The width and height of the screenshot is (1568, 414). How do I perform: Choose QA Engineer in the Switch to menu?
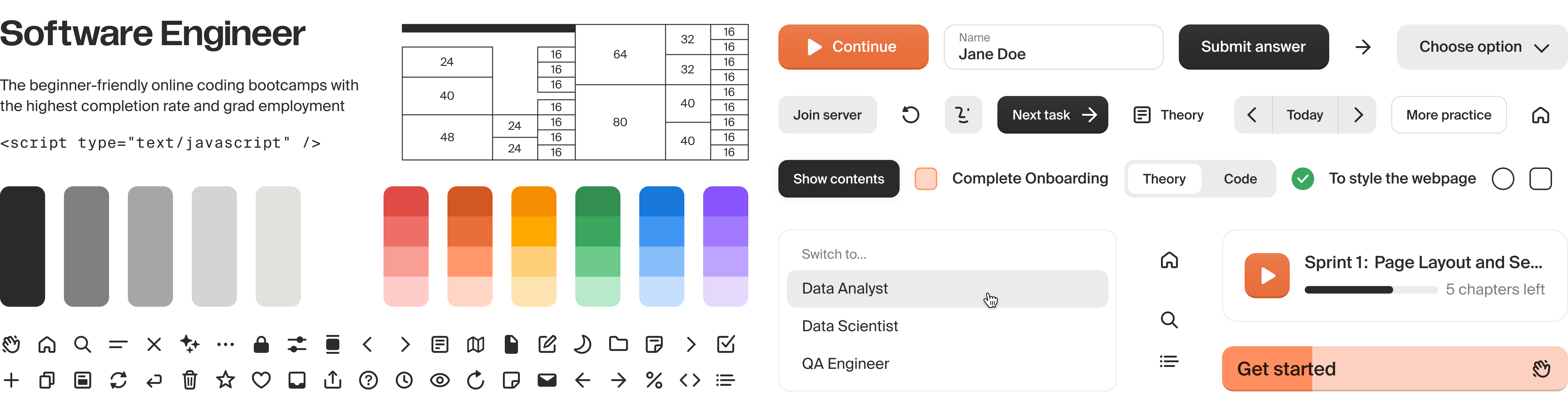(x=845, y=364)
